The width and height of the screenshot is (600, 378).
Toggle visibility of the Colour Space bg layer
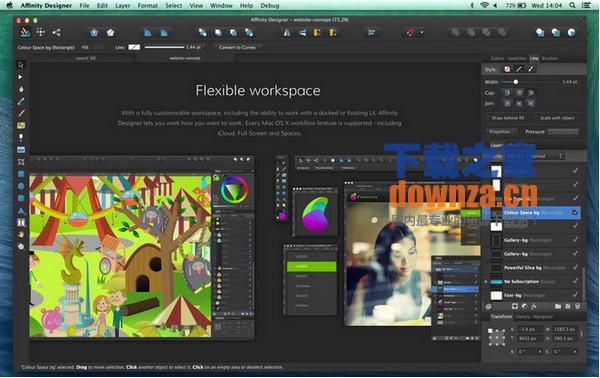click(x=575, y=213)
